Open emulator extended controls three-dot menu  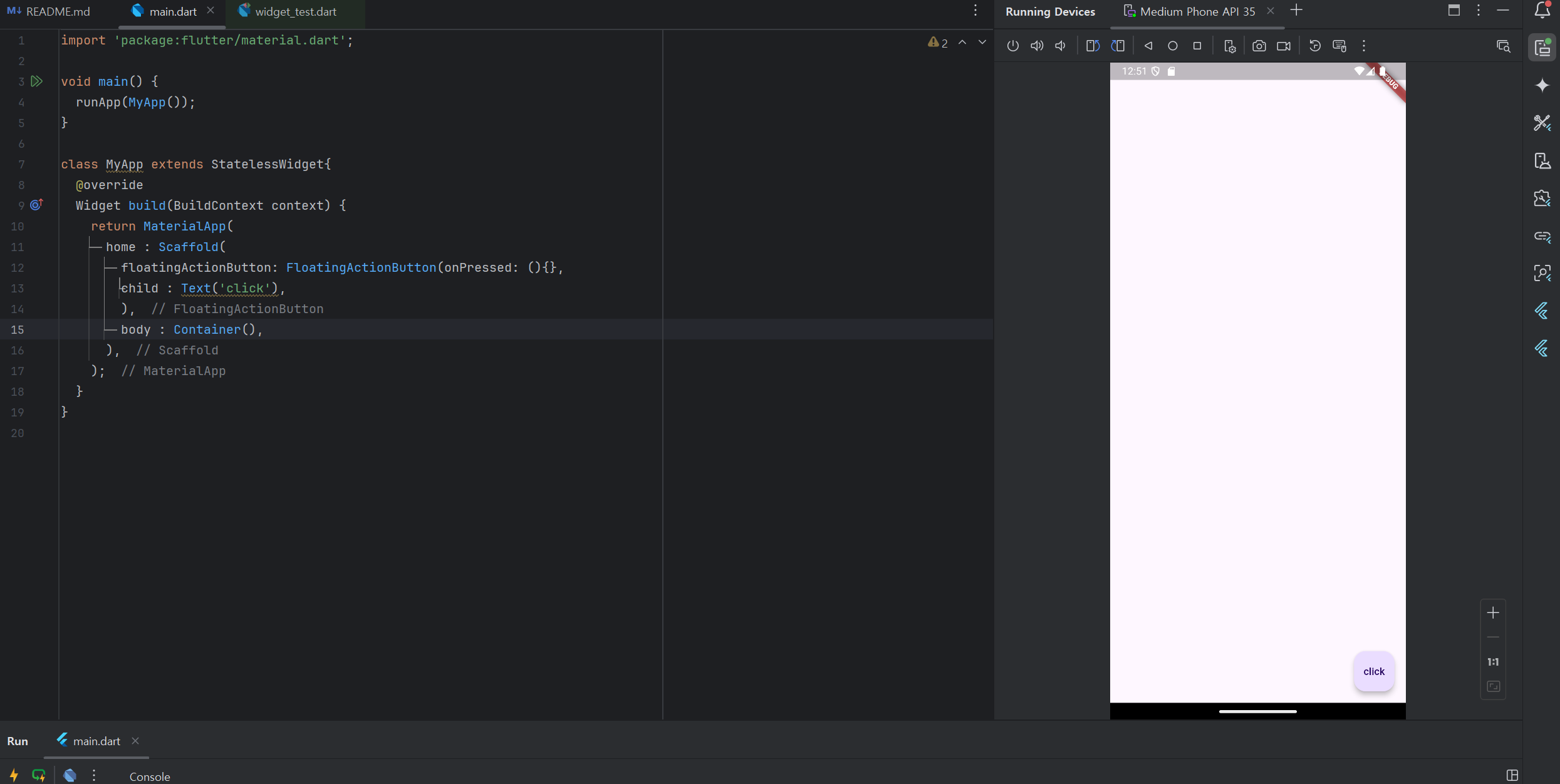click(1364, 46)
